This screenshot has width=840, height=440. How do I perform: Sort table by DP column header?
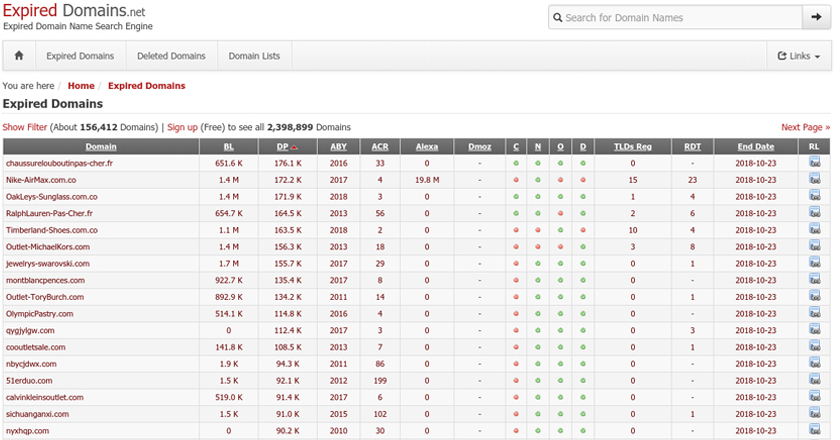click(x=287, y=146)
